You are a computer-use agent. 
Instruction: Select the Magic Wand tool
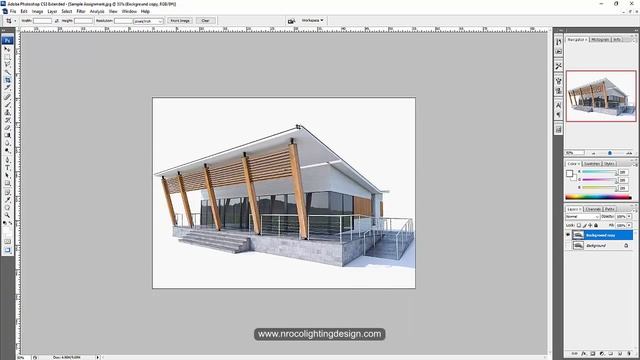(7, 72)
